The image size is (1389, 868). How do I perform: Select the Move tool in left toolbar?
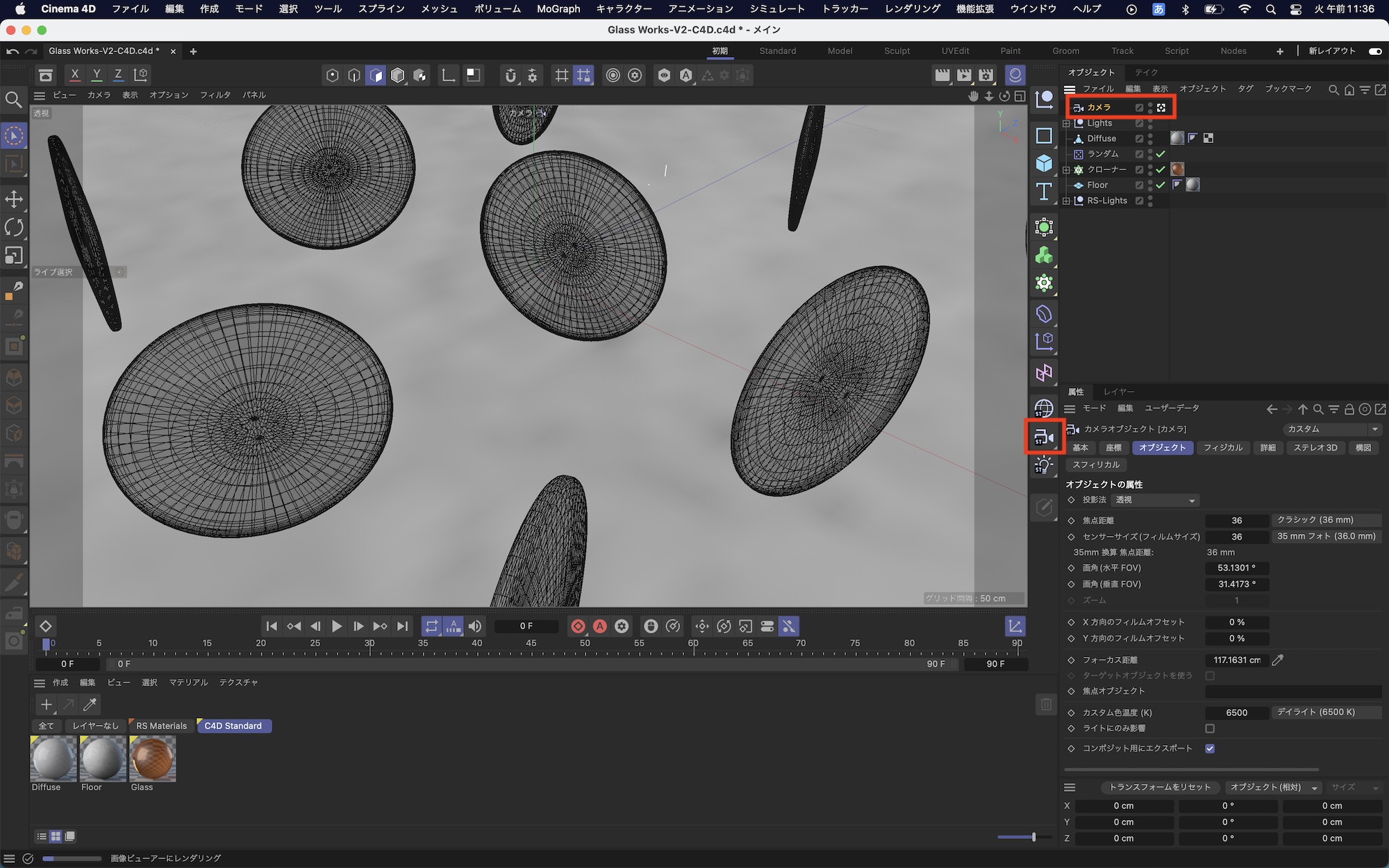pos(14,199)
